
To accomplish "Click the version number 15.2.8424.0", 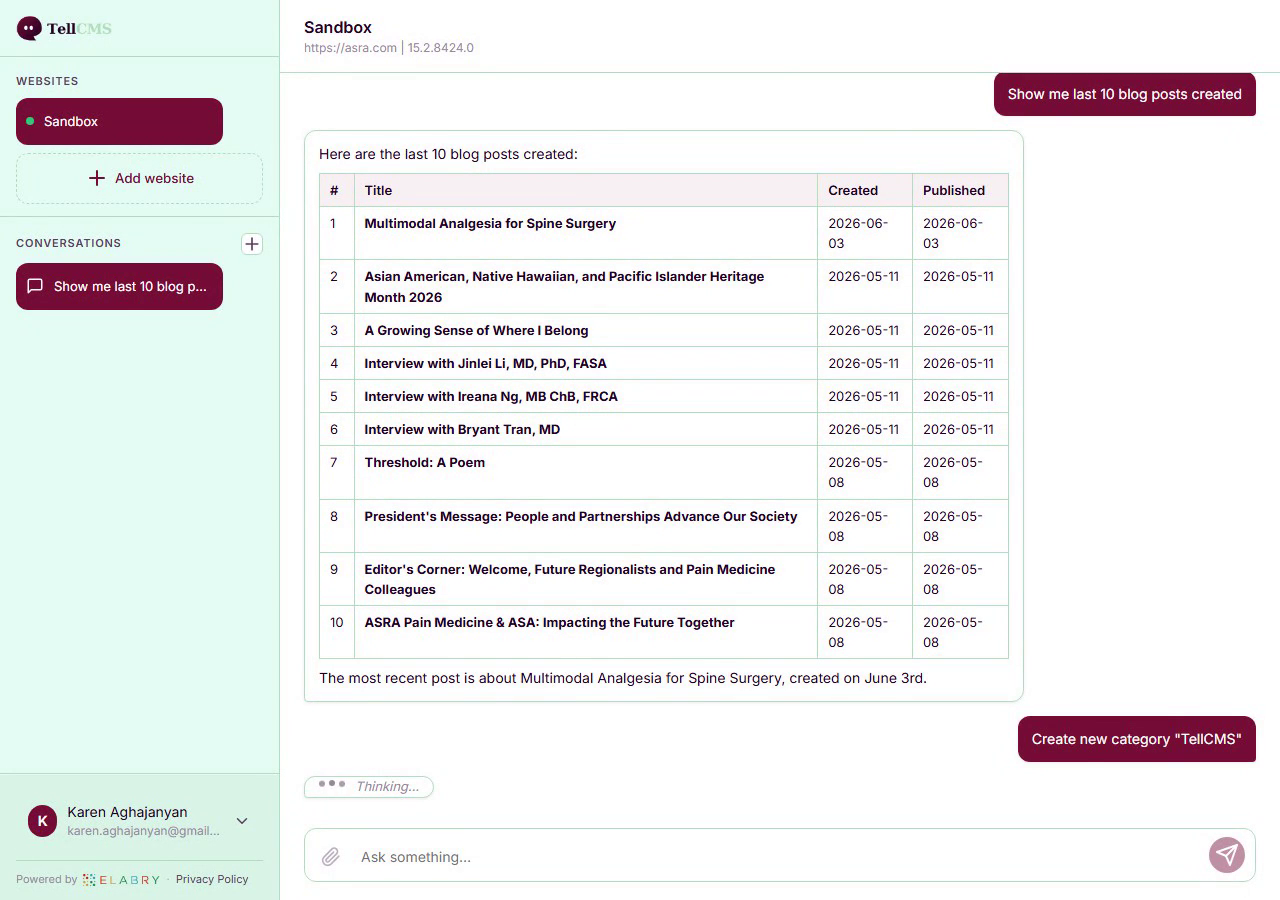I will (x=441, y=48).
